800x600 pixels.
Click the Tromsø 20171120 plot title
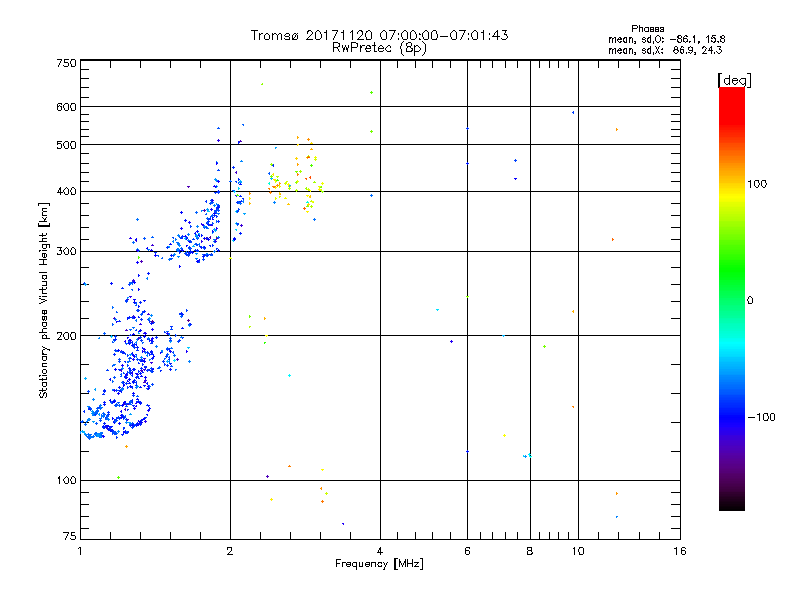tap(379, 35)
